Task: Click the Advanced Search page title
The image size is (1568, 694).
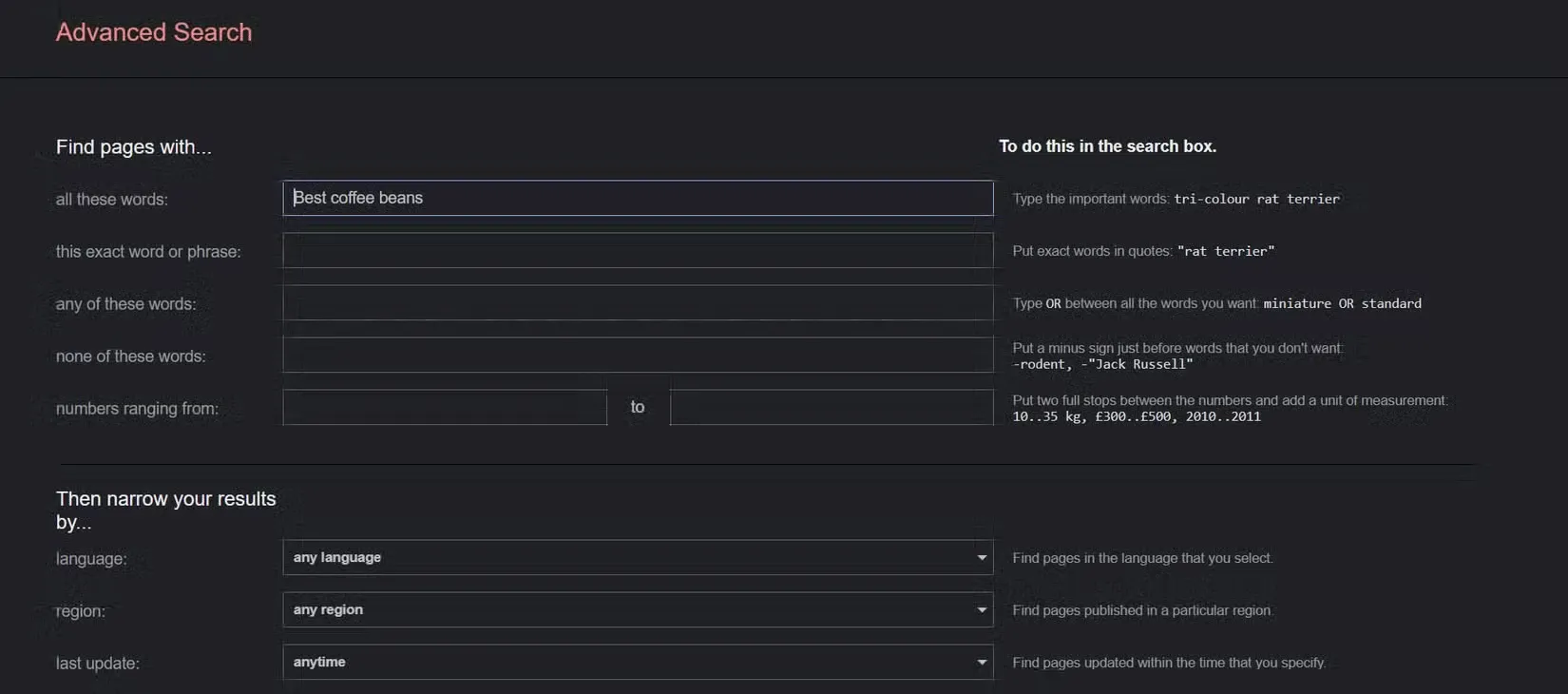Action: tap(154, 32)
